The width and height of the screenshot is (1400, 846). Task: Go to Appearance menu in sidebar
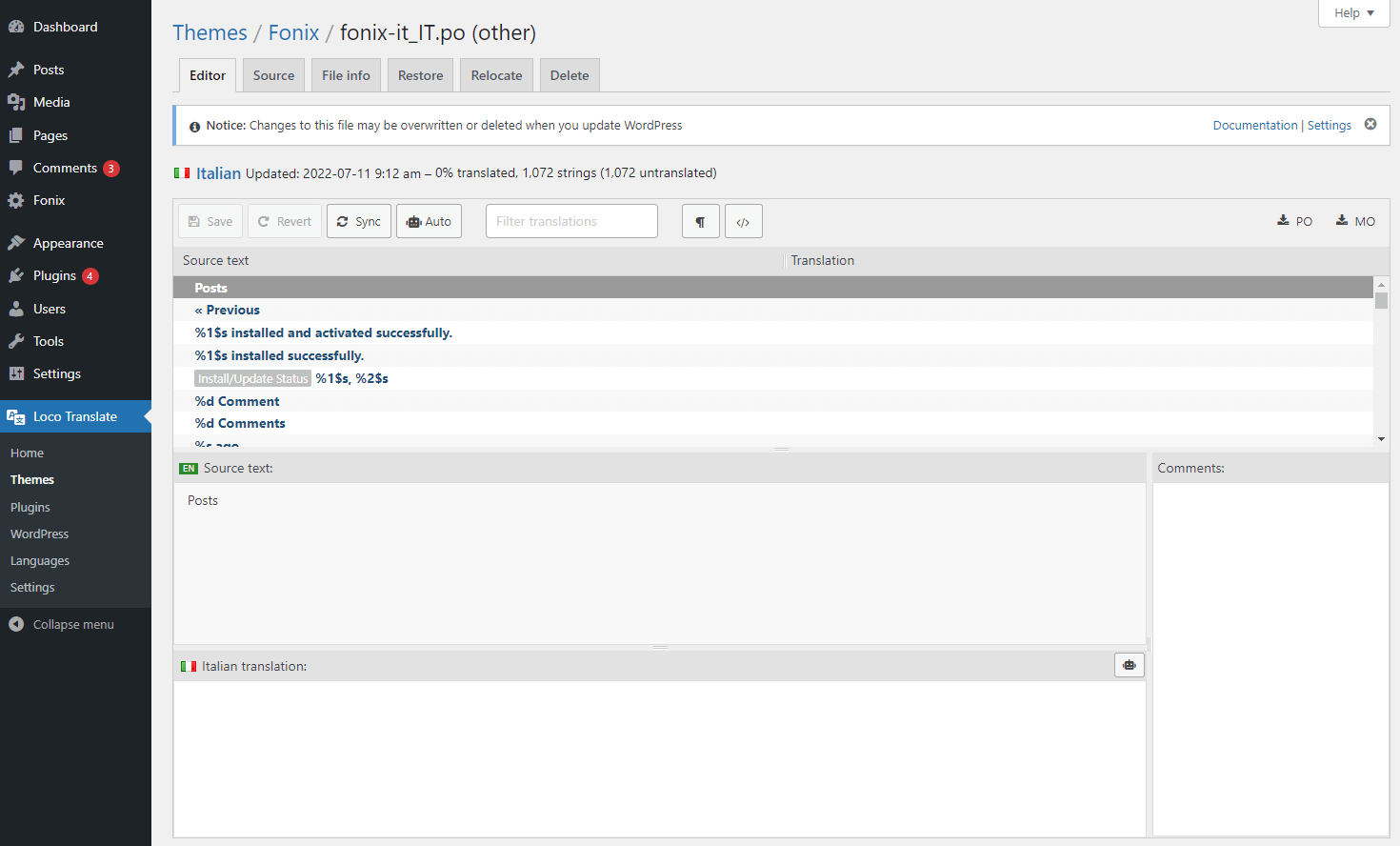point(68,244)
